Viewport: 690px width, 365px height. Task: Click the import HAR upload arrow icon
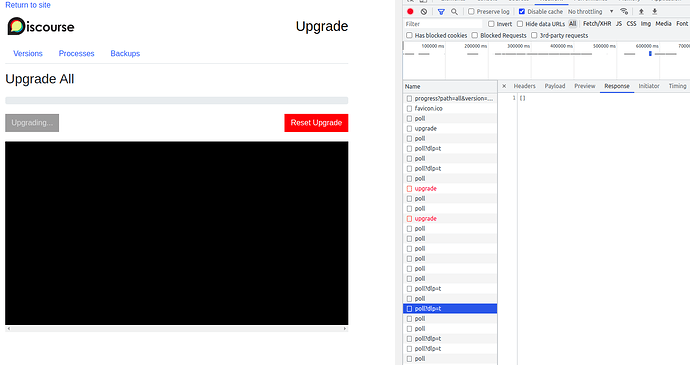pyautogui.click(x=641, y=11)
